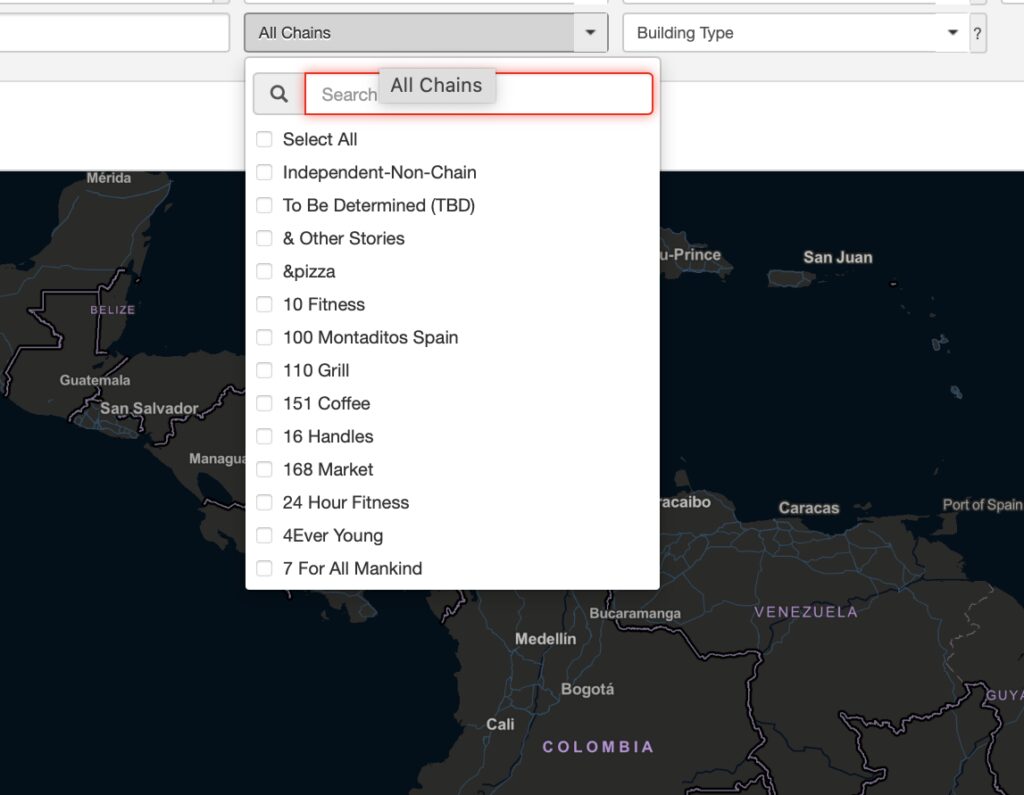Image resolution: width=1024 pixels, height=795 pixels.
Task: Check the 7 For All Mankind option
Action: [265, 568]
